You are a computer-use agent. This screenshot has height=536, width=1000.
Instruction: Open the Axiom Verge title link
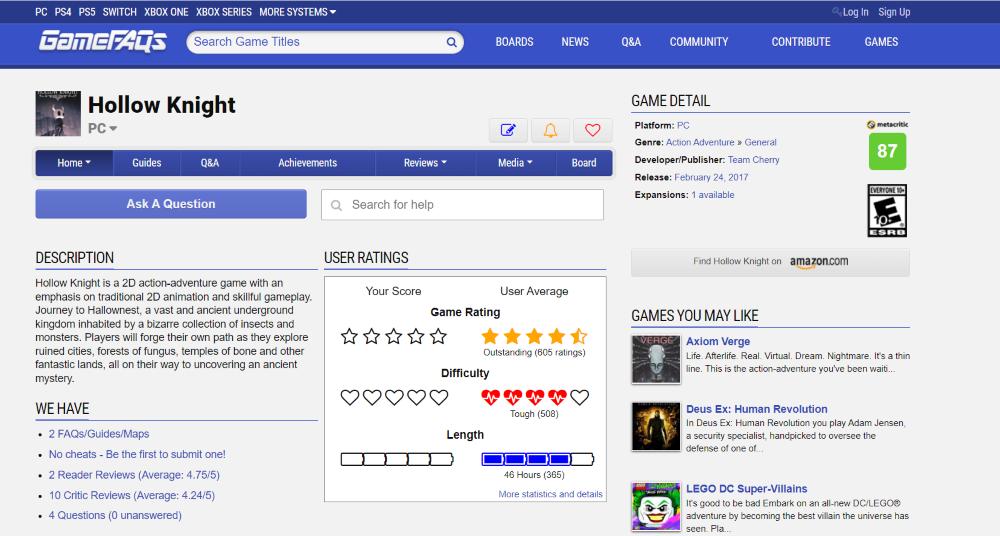718,341
